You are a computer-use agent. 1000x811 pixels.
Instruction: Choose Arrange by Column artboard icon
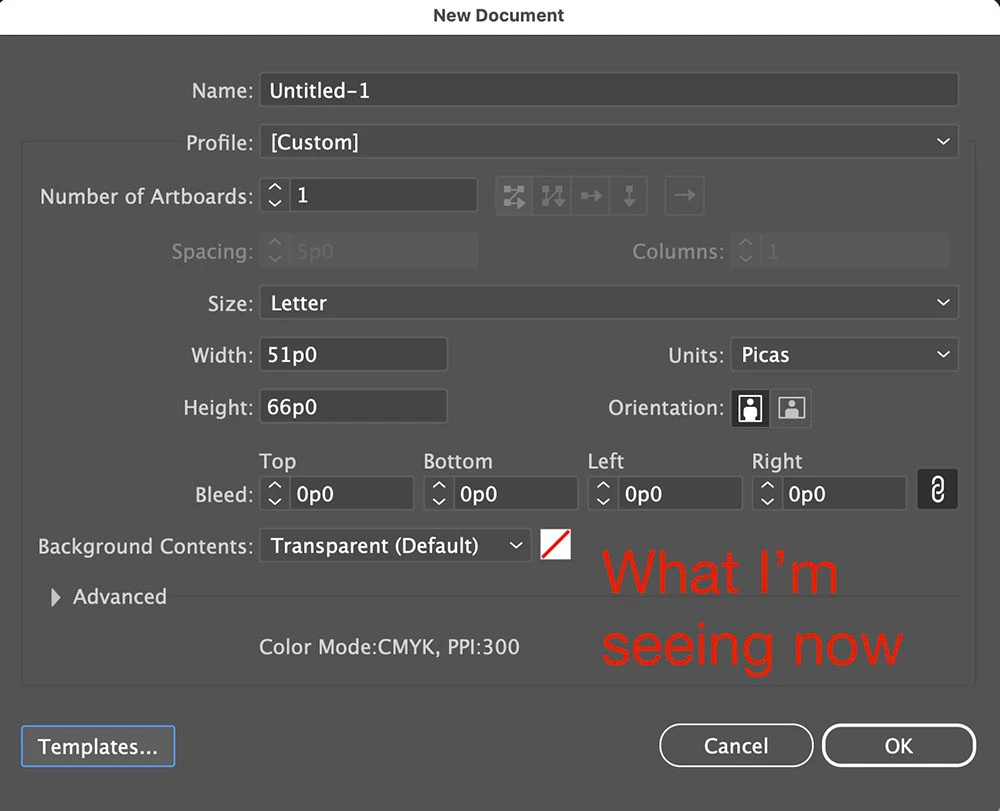click(x=629, y=196)
